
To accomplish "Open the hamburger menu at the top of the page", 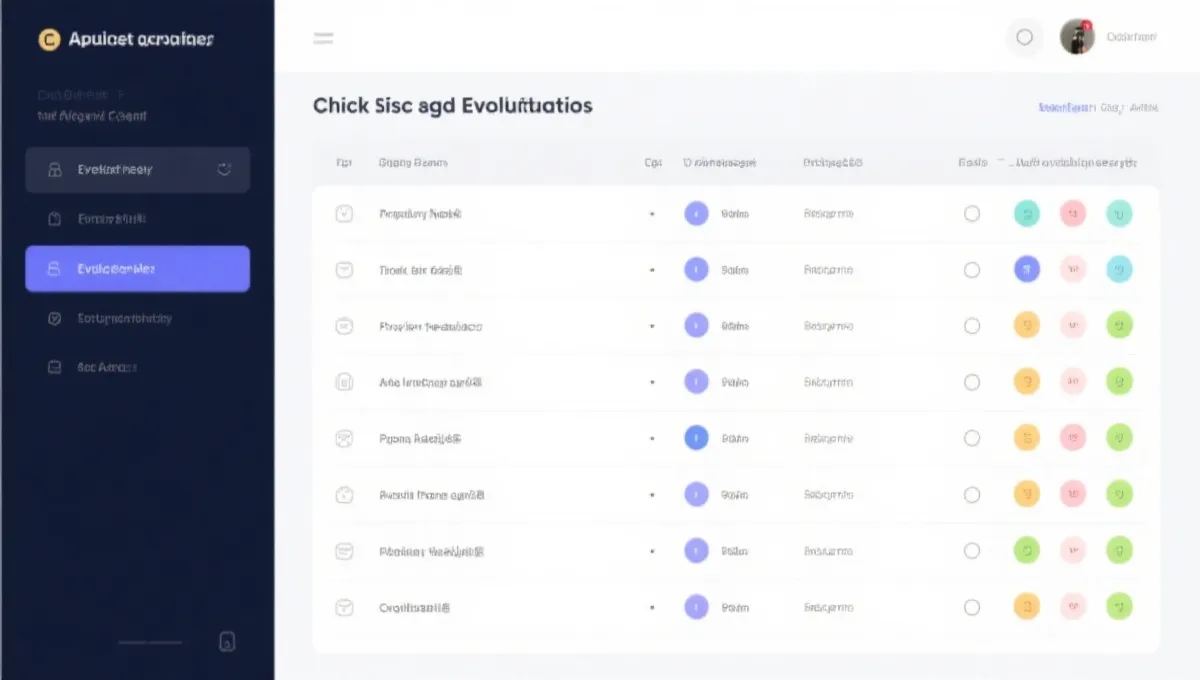I will [x=322, y=38].
